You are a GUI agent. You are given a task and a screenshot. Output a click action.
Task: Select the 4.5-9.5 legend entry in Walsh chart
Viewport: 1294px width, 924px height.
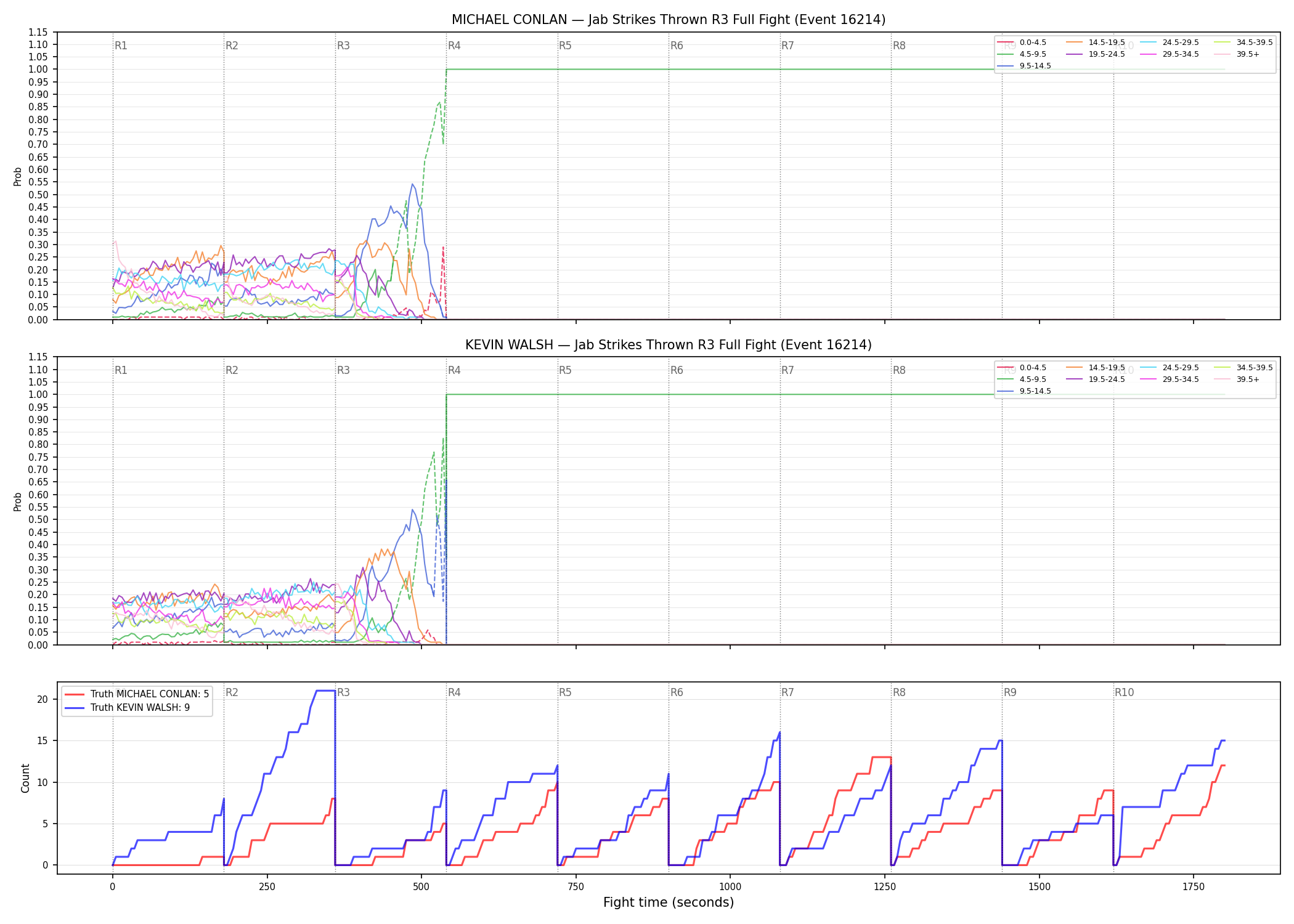point(1022,379)
